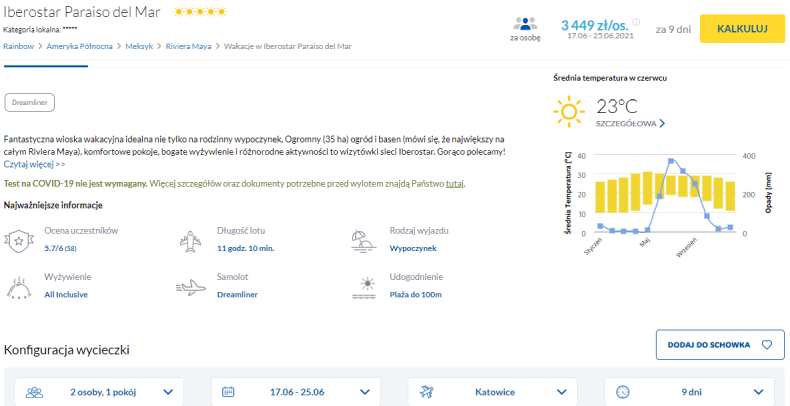Open the '9 dni' duration dropdown
This screenshot has height=406, width=790.
[689, 391]
